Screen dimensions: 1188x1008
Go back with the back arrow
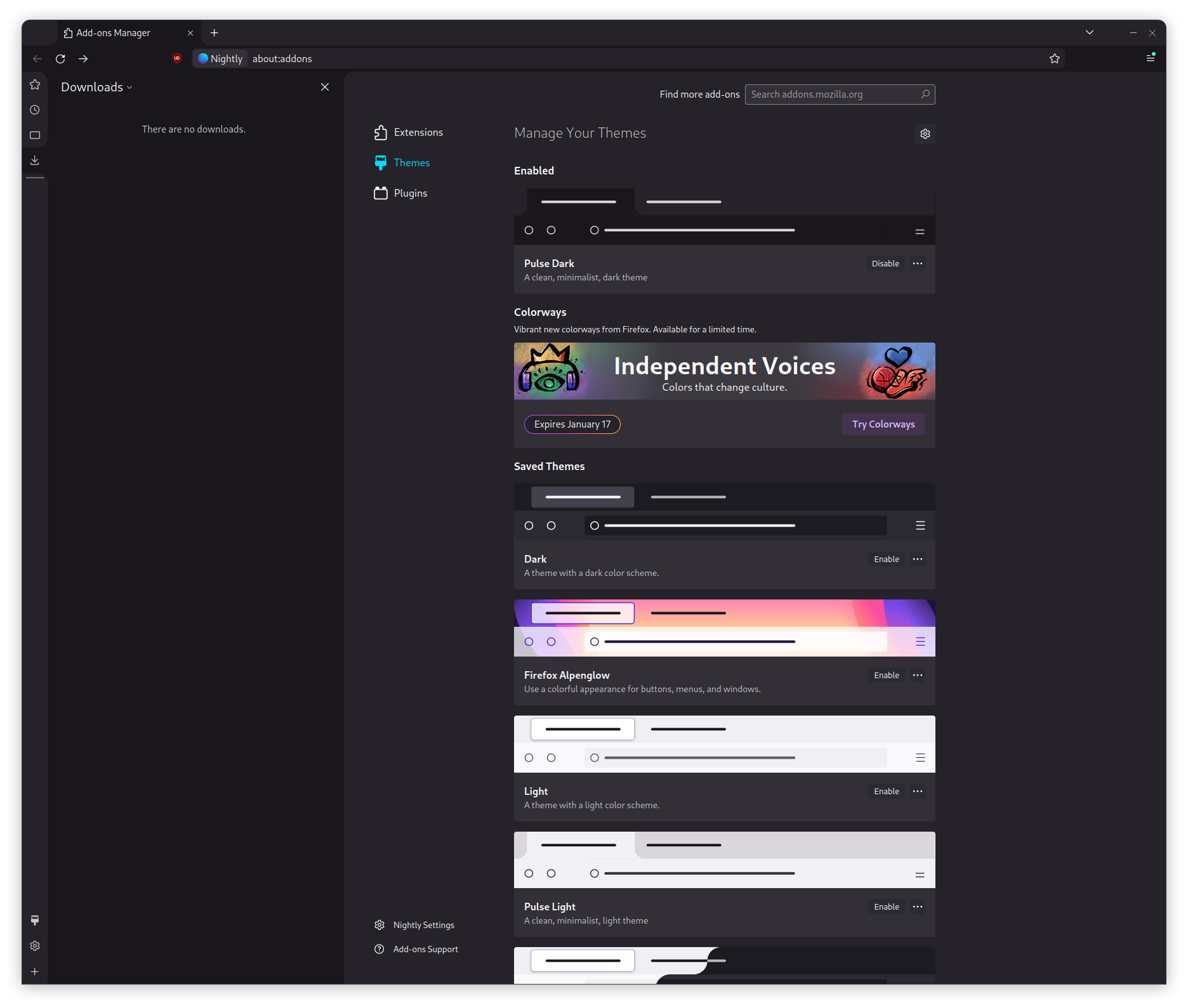click(x=37, y=58)
